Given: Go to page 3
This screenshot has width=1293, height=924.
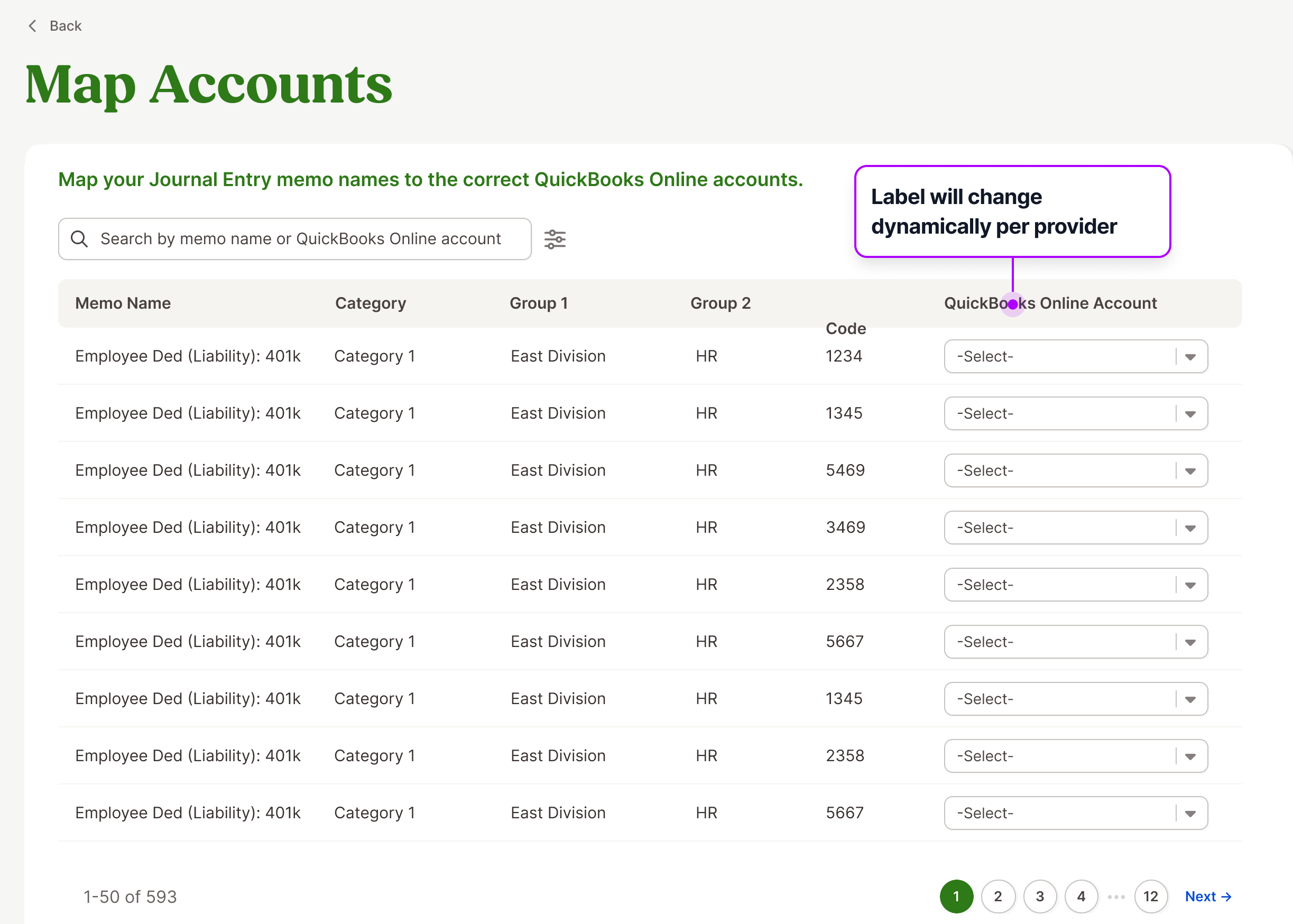Looking at the screenshot, I should (x=1040, y=896).
